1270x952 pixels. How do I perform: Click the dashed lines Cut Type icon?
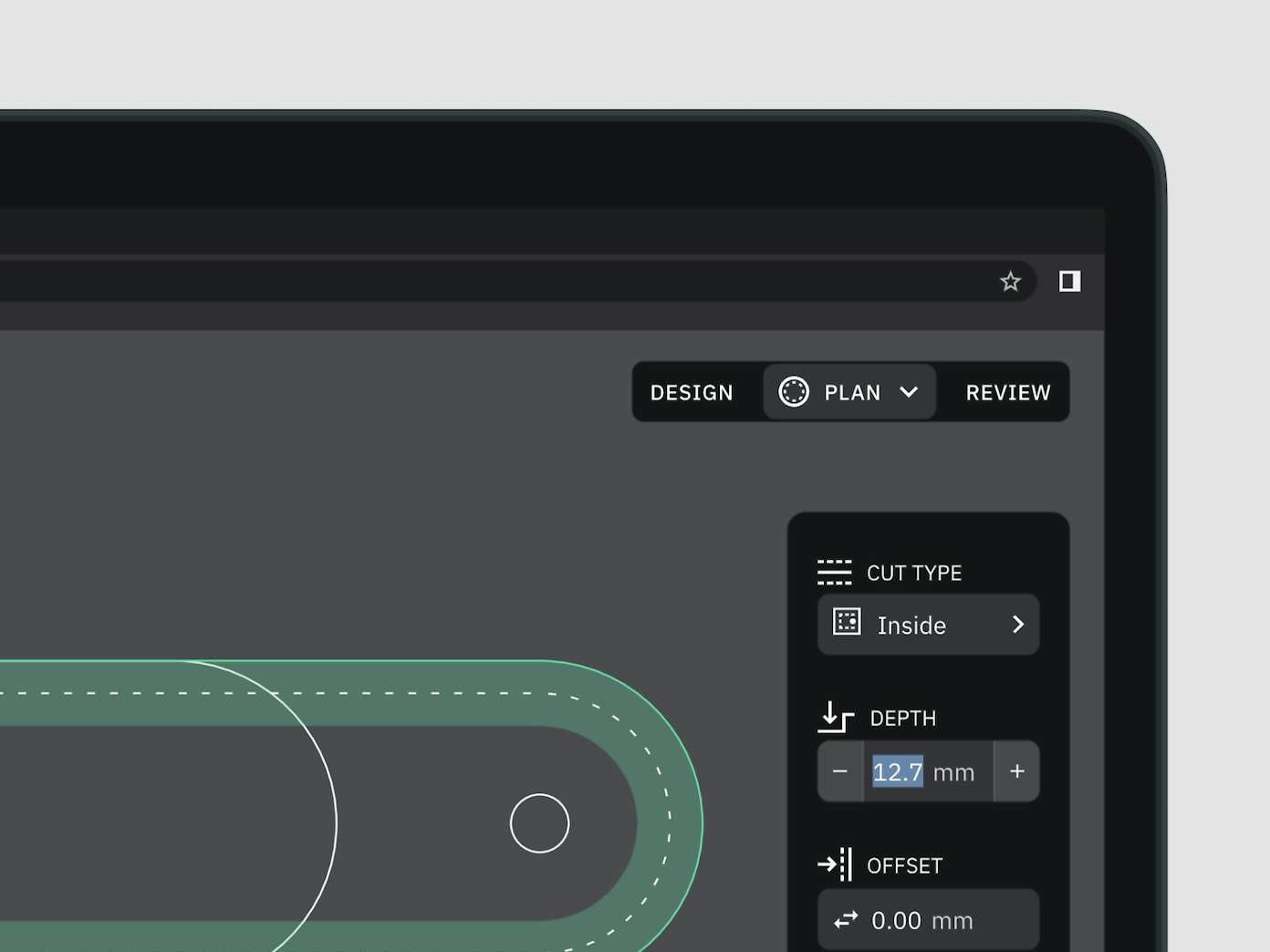pyautogui.click(x=834, y=573)
